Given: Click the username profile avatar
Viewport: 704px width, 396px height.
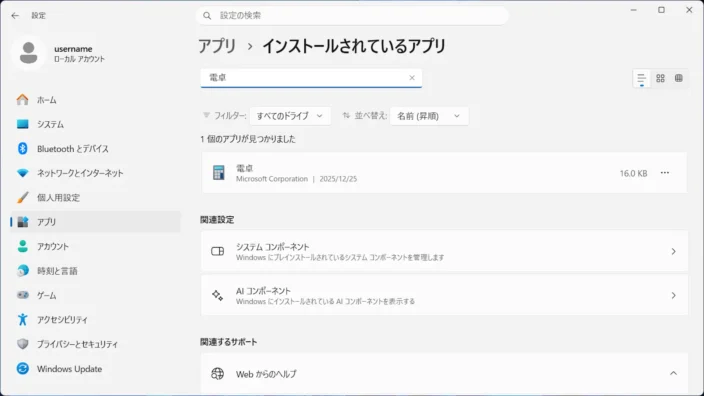Looking at the screenshot, I should (29, 53).
